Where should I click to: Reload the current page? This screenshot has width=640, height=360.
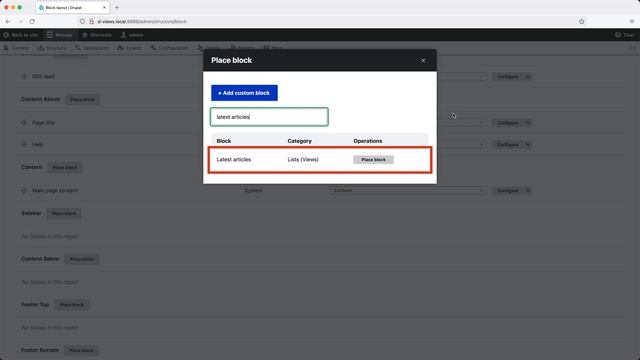tap(32, 21)
